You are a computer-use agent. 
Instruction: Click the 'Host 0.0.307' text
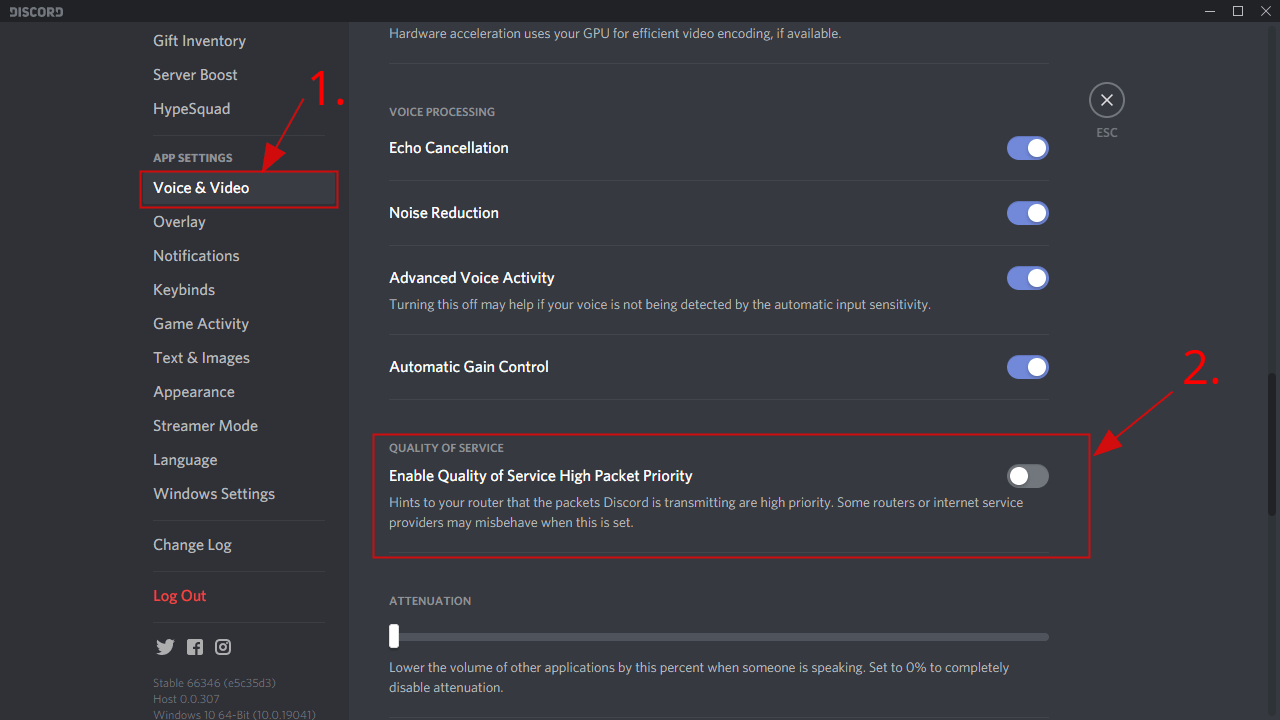tap(187, 699)
